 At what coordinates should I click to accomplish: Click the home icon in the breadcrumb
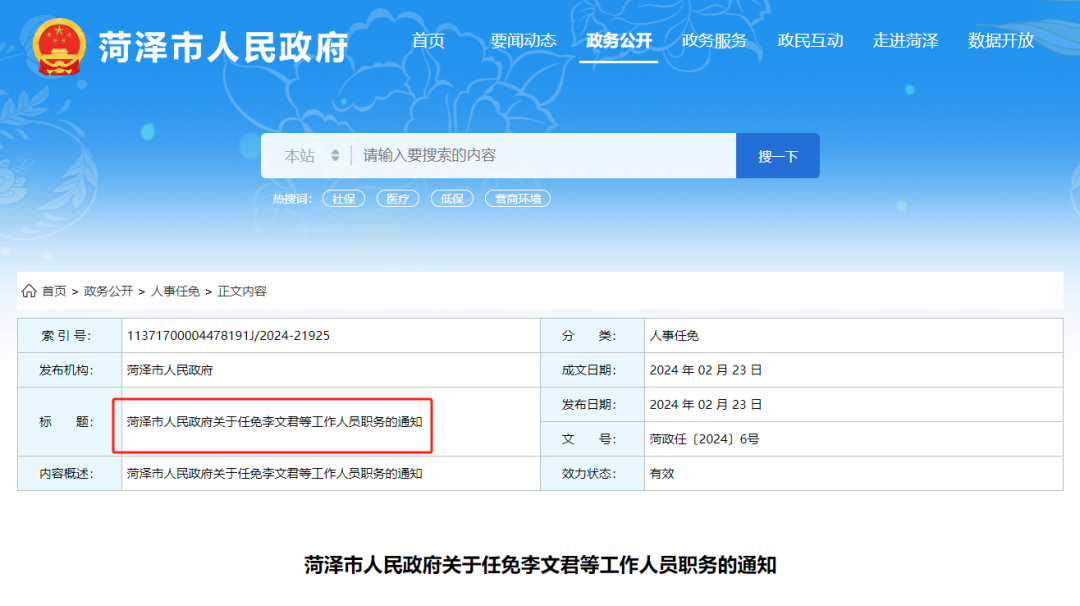(x=28, y=291)
